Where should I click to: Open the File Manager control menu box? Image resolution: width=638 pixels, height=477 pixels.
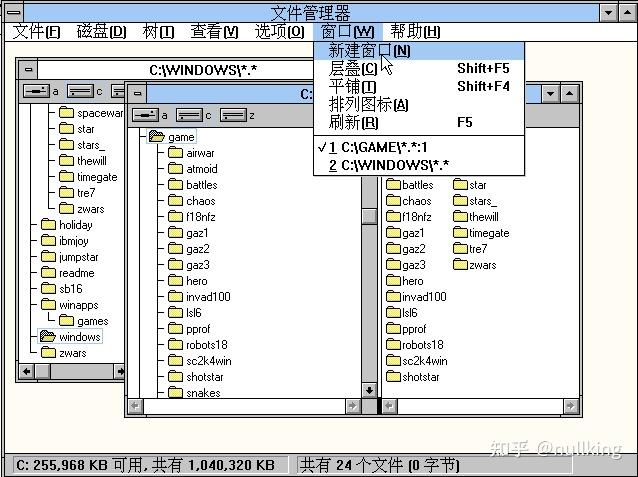(14, 12)
